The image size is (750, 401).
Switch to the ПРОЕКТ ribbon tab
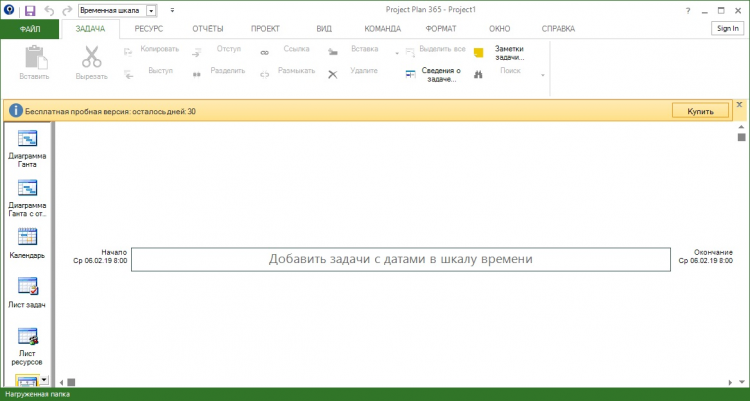click(x=265, y=29)
